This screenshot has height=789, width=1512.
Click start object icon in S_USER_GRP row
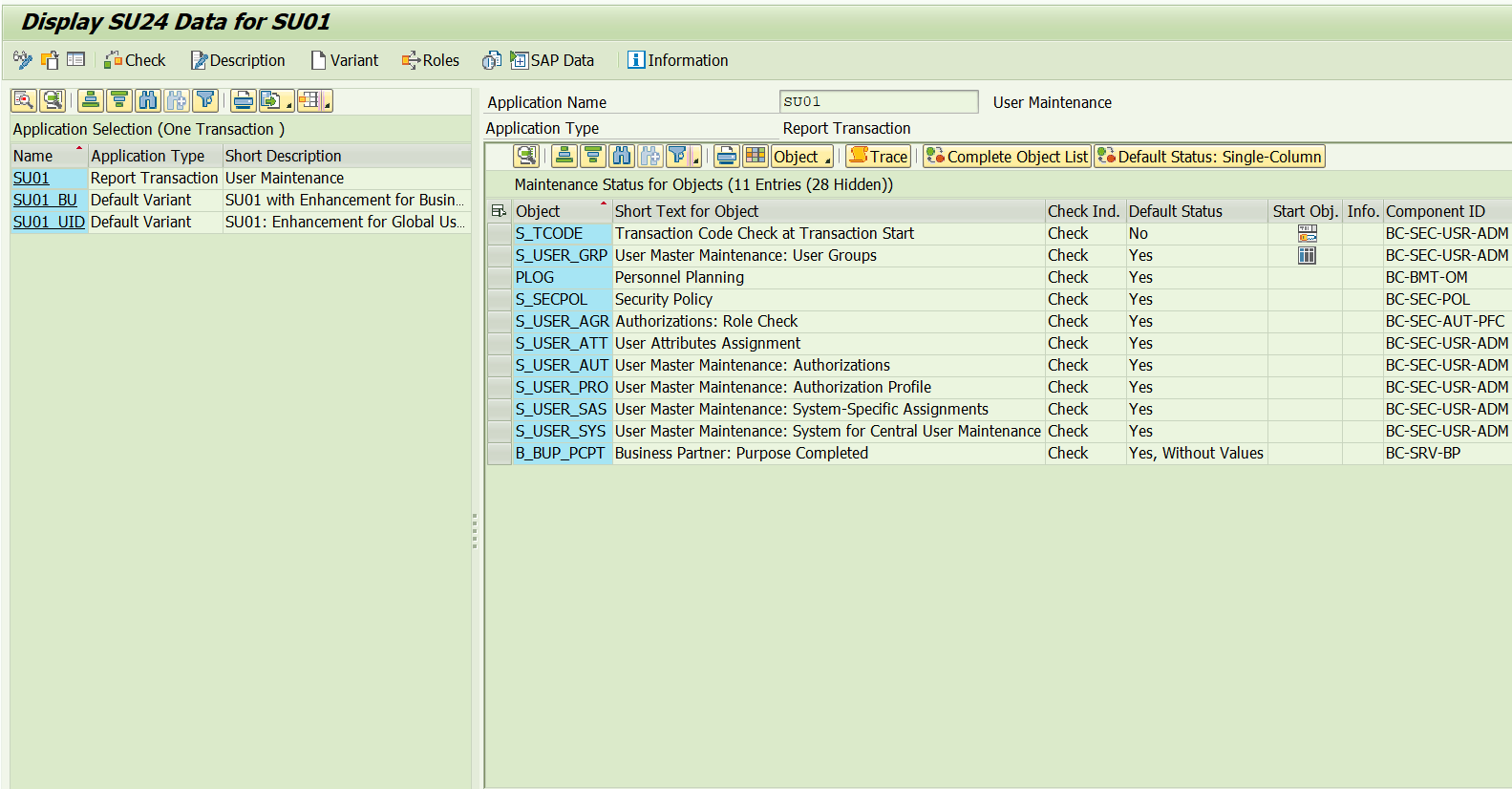[x=1307, y=255]
